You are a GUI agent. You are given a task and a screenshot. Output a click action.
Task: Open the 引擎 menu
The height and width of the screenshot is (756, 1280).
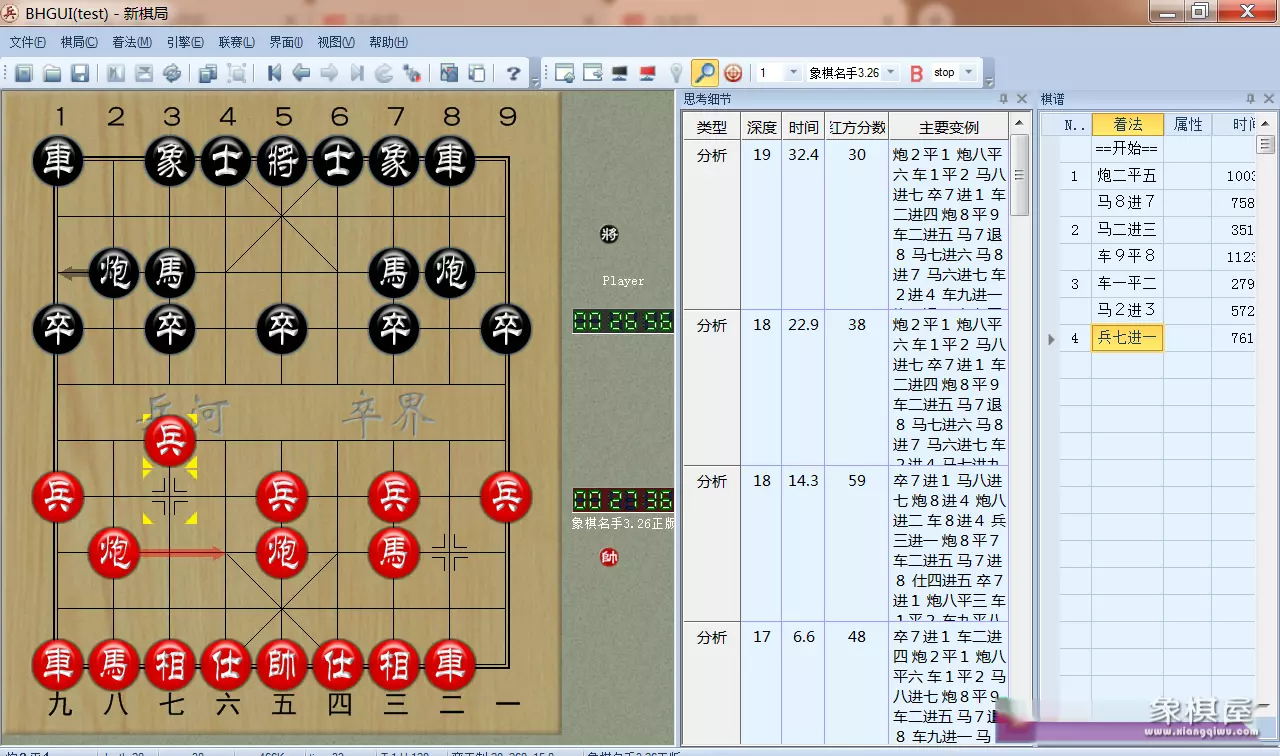coord(185,42)
